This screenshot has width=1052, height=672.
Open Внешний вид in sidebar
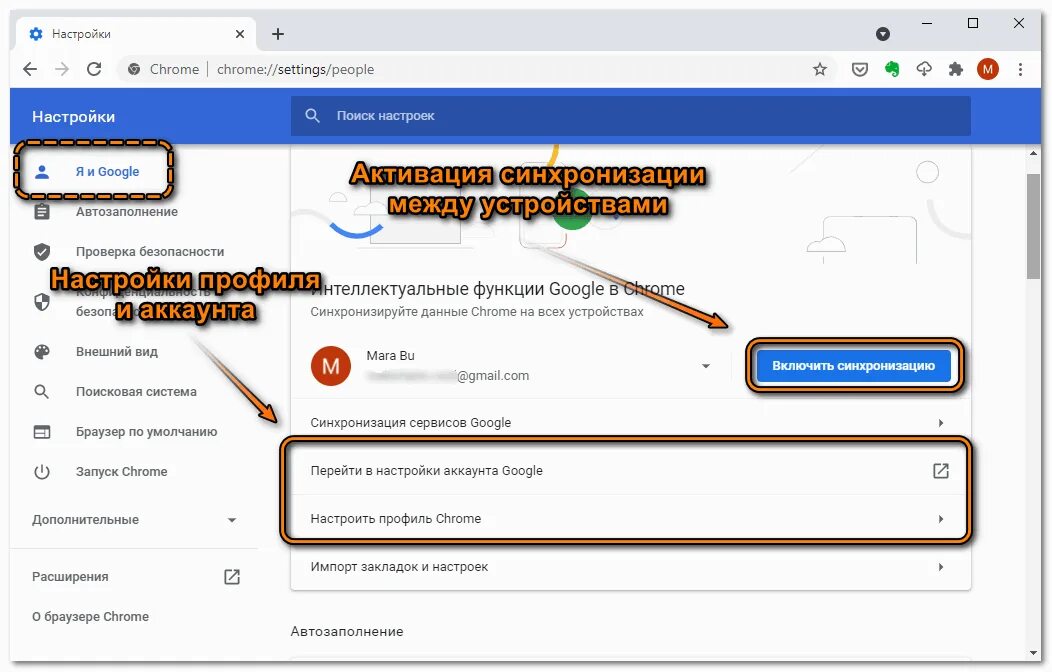click(x=117, y=351)
